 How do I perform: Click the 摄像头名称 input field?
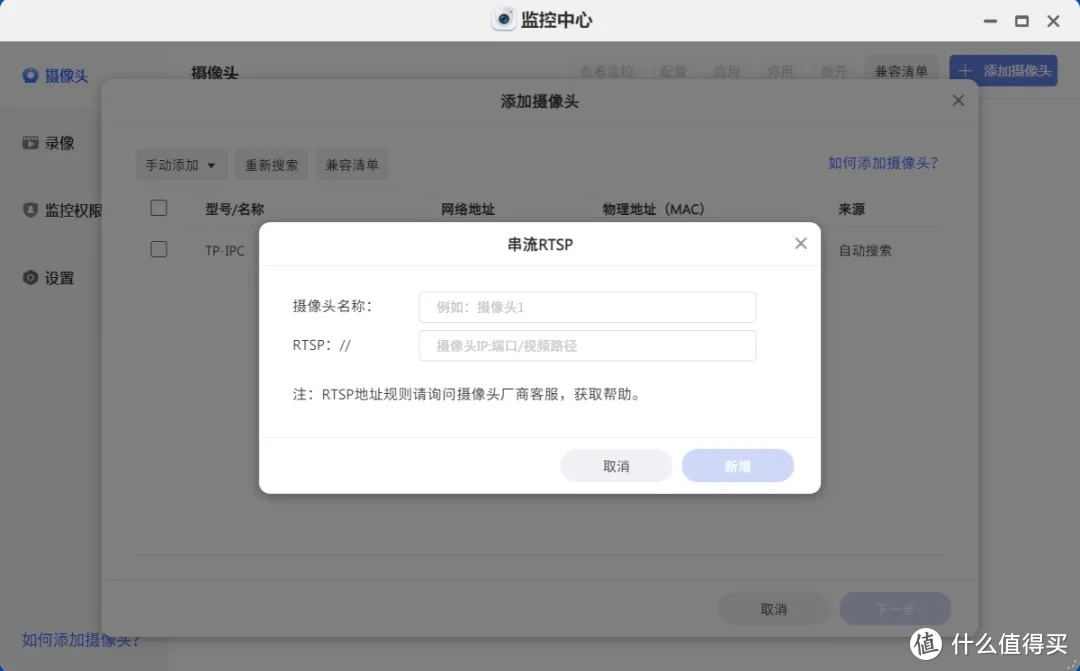[587, 306]
